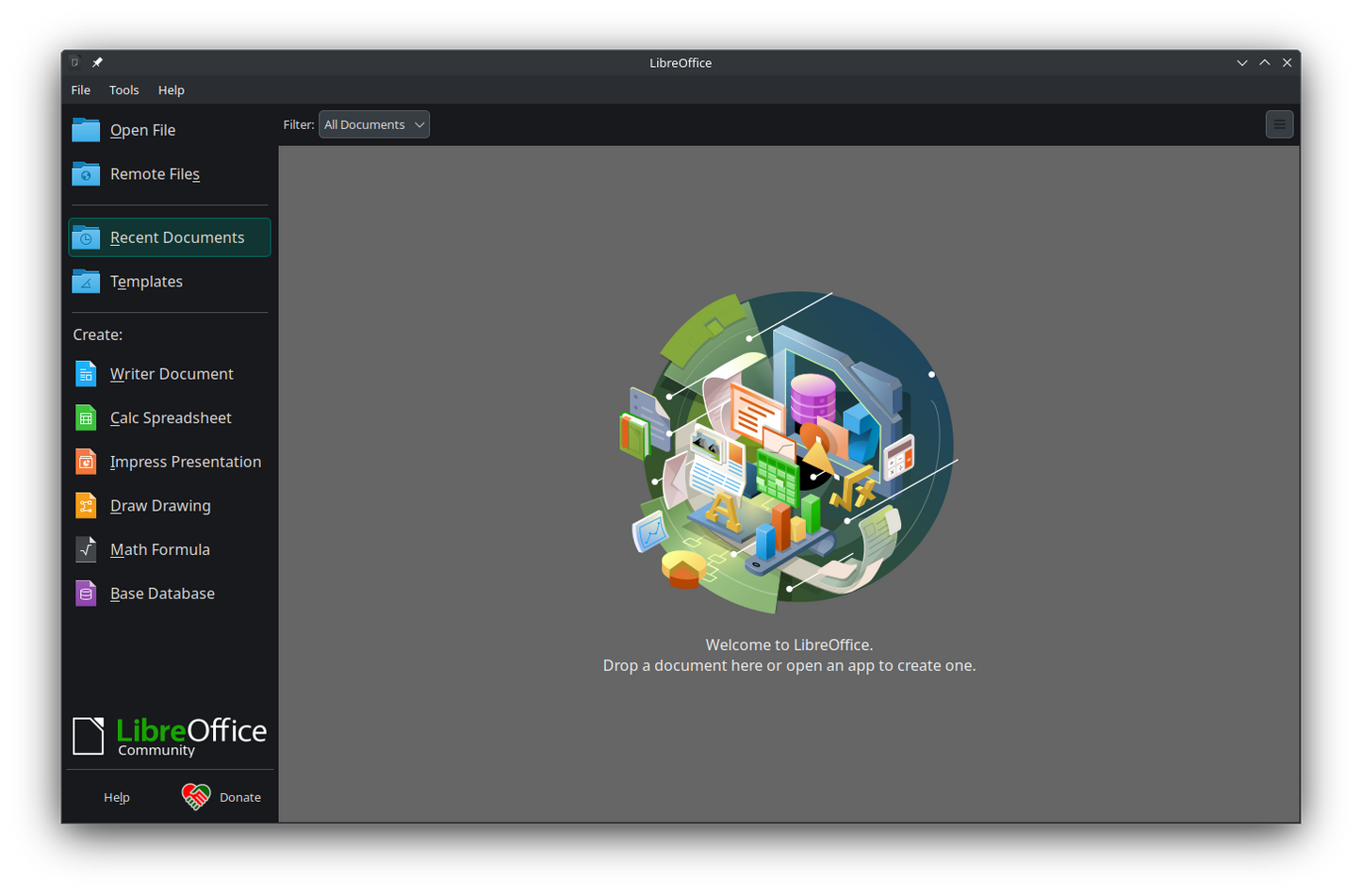Click the Donate heart icon
This screenshot has height=896, width=1362.
(195, 796)
